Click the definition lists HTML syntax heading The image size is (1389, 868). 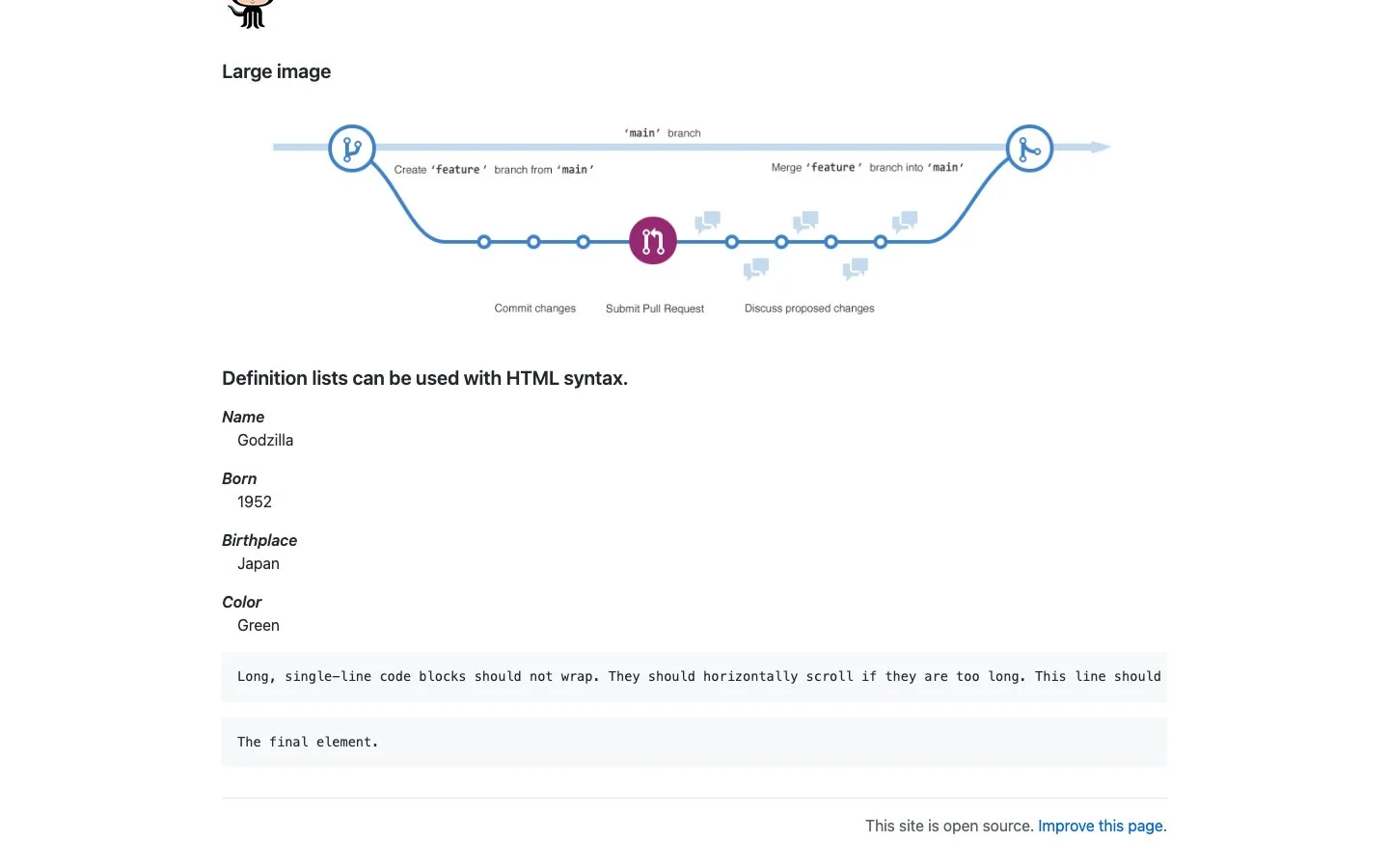click(424, 378)
